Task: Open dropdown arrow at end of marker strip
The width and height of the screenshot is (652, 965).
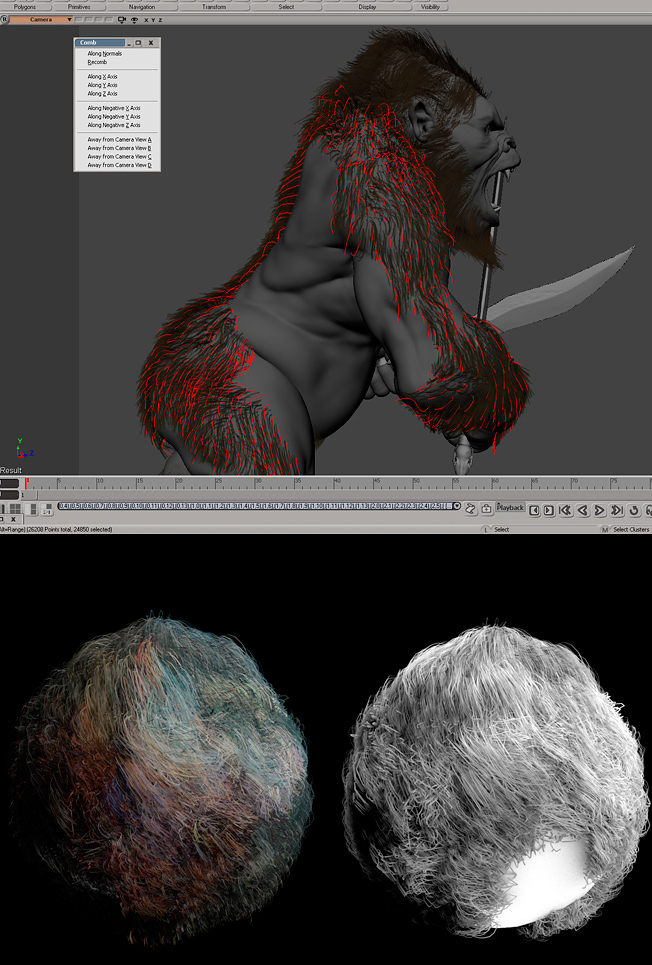Action: 457,506
